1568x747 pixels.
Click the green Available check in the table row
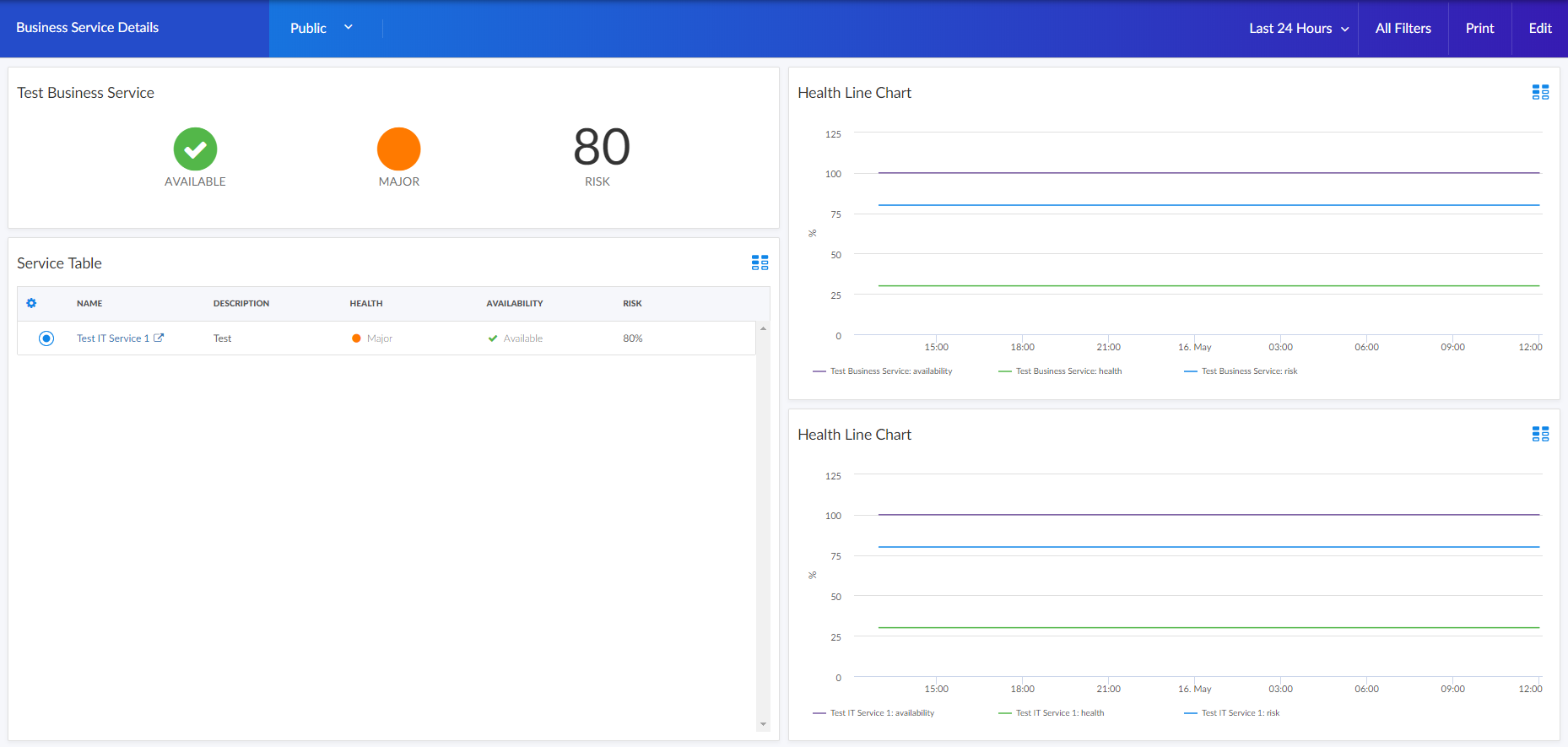point(493,338)
